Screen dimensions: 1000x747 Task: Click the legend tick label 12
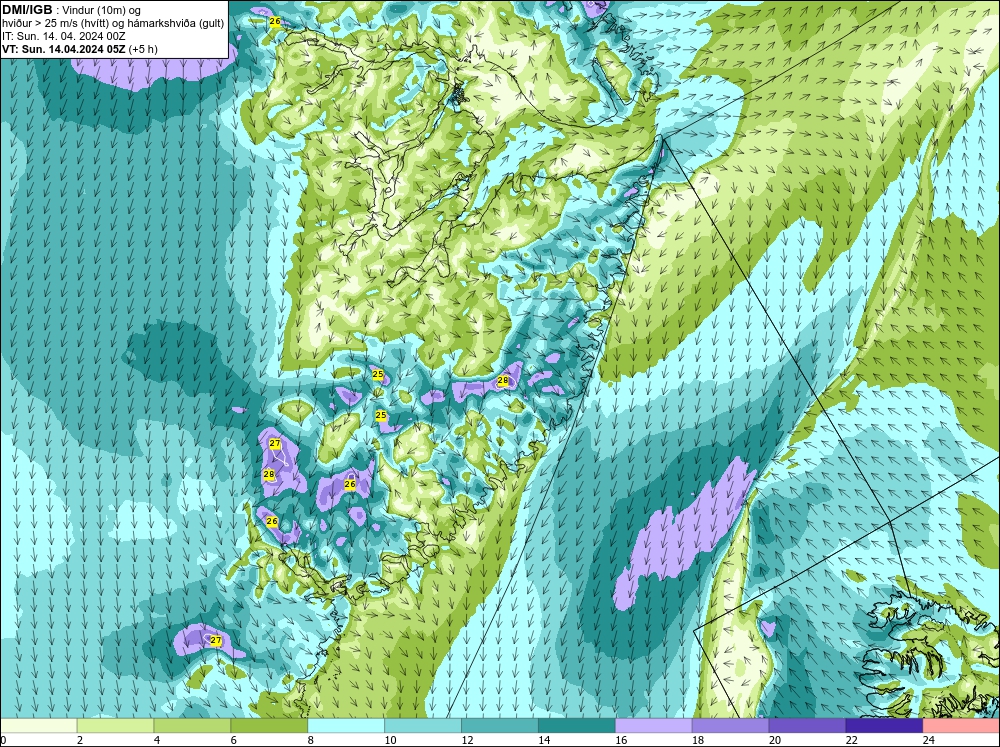point(467,740)
